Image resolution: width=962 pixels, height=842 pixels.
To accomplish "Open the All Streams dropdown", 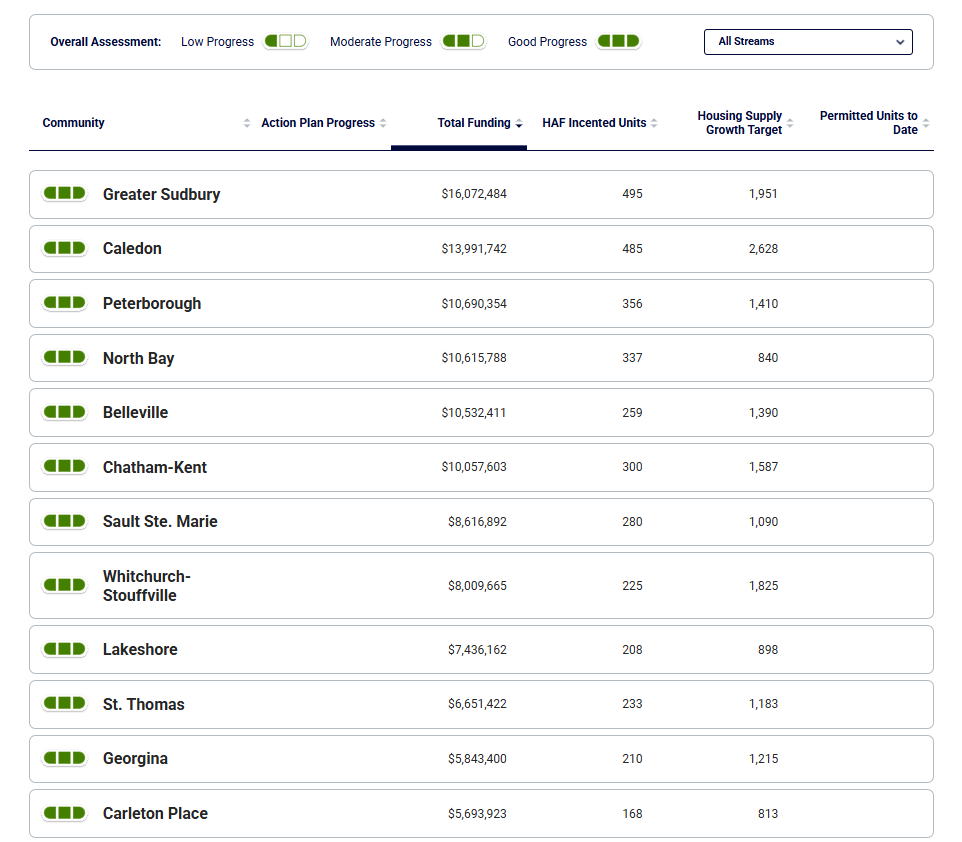I will click(x=808, y=42).
